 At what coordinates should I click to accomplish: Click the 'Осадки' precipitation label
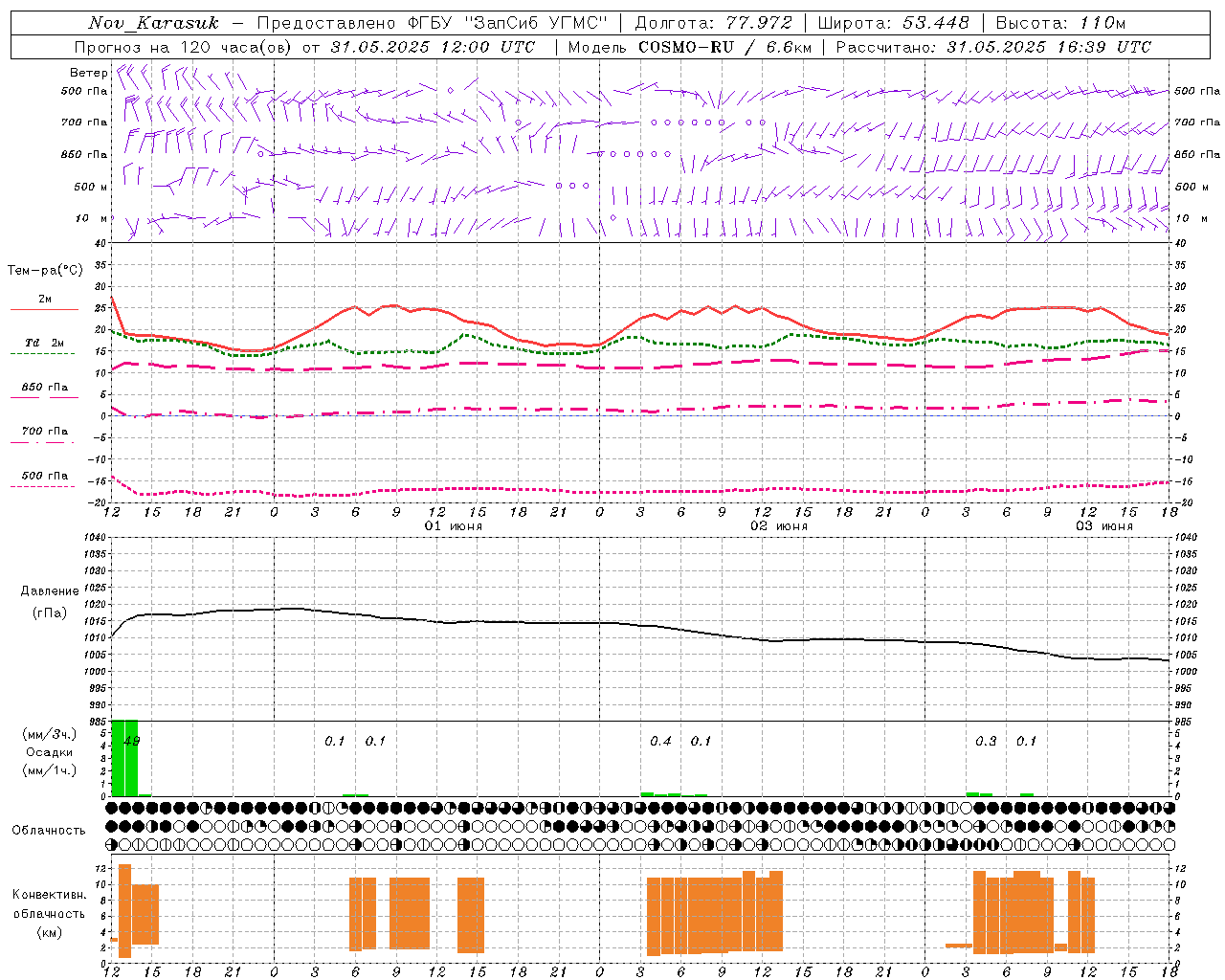click(x=49, y=752)
